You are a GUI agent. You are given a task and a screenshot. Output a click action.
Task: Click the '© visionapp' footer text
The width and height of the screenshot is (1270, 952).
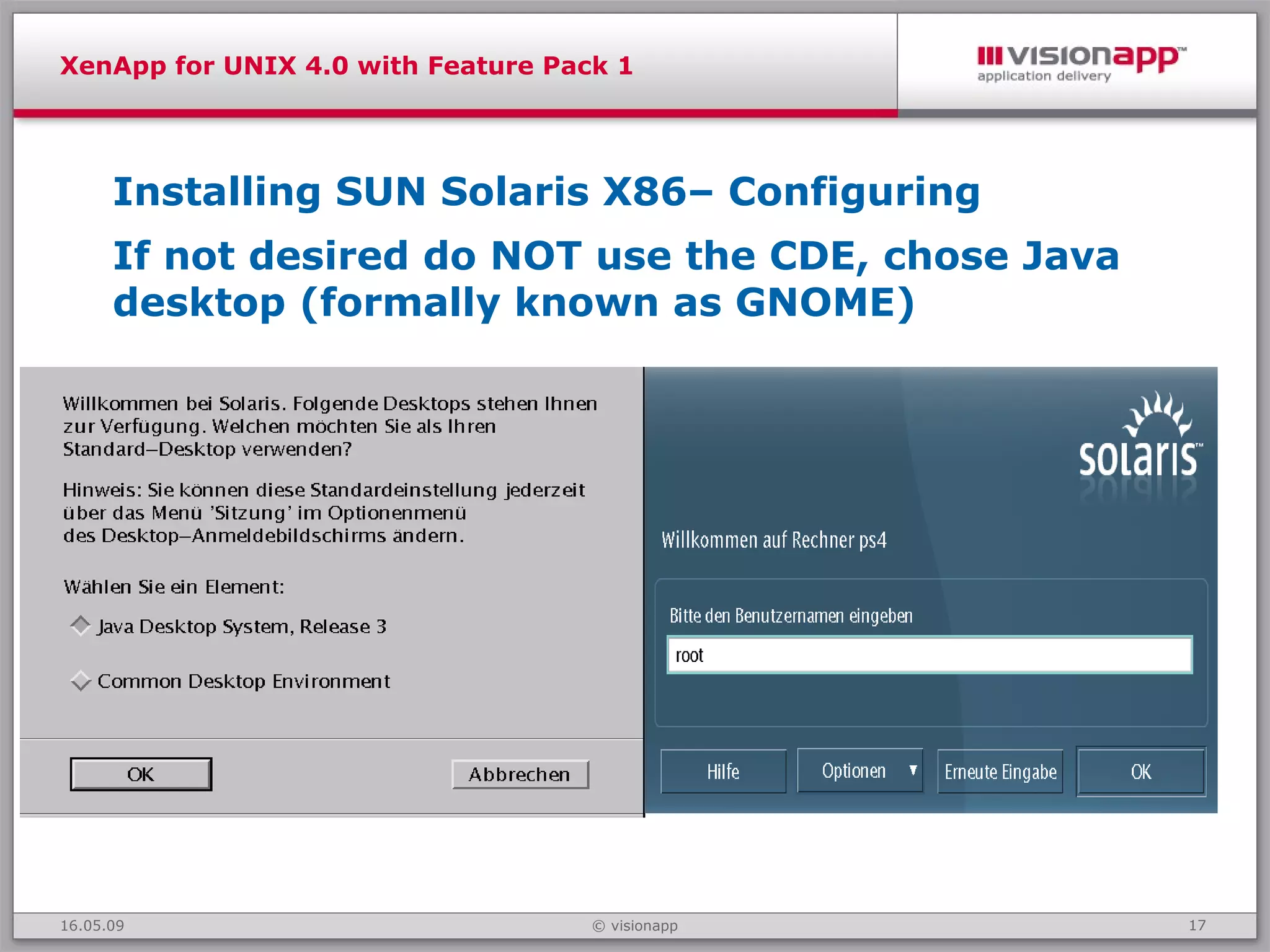pos(635,925)
